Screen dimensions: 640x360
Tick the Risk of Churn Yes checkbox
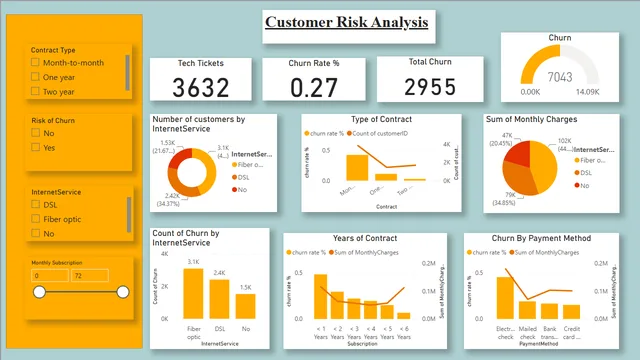tap(36, 147)
